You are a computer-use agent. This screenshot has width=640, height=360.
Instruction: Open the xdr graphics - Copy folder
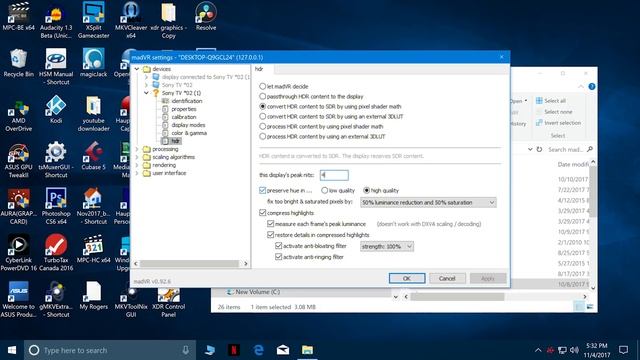pos(168,20)
